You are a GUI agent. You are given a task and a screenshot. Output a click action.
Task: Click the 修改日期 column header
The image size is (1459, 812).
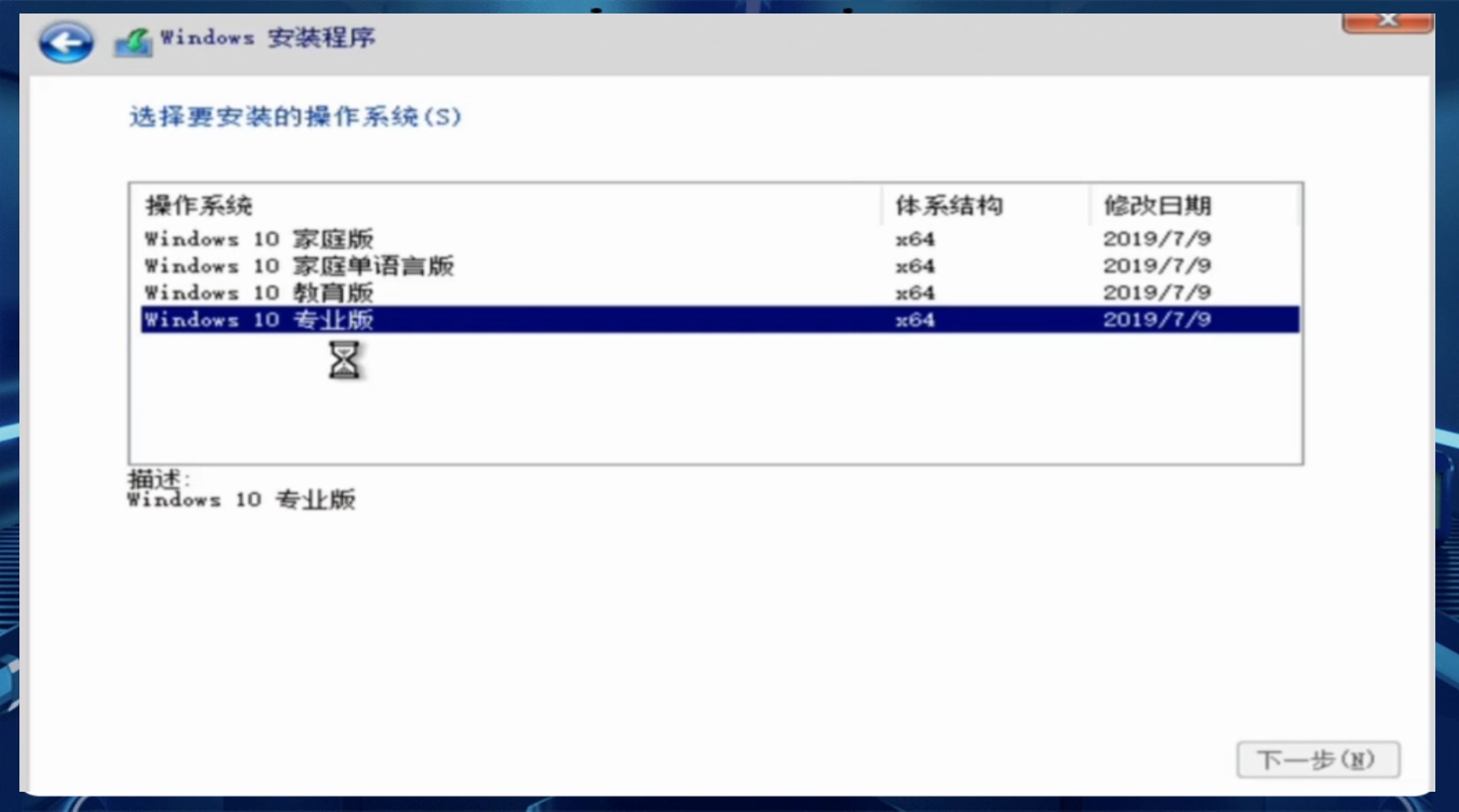coord(1157,205)
